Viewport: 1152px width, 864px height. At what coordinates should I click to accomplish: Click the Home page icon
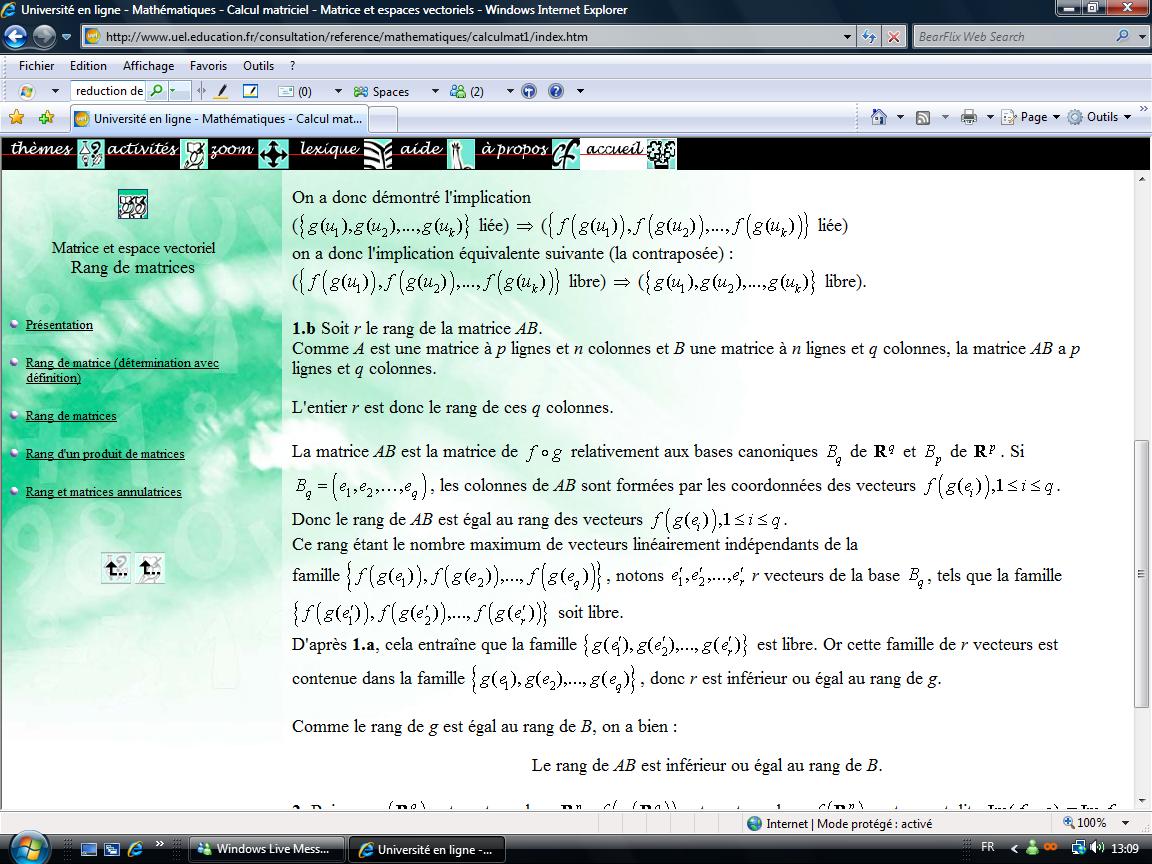tap(879, 117)
